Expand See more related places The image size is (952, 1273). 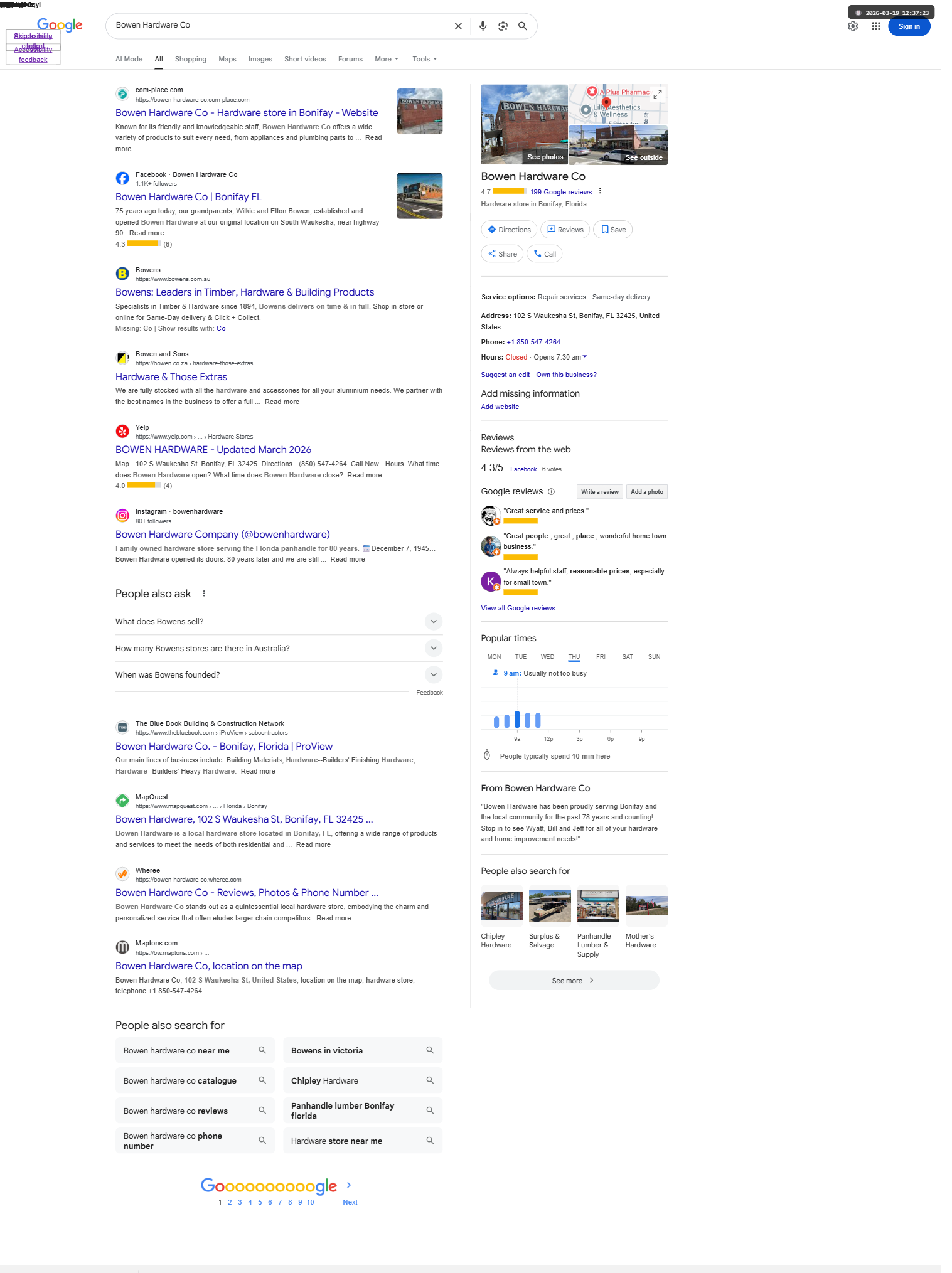[574, 981]
